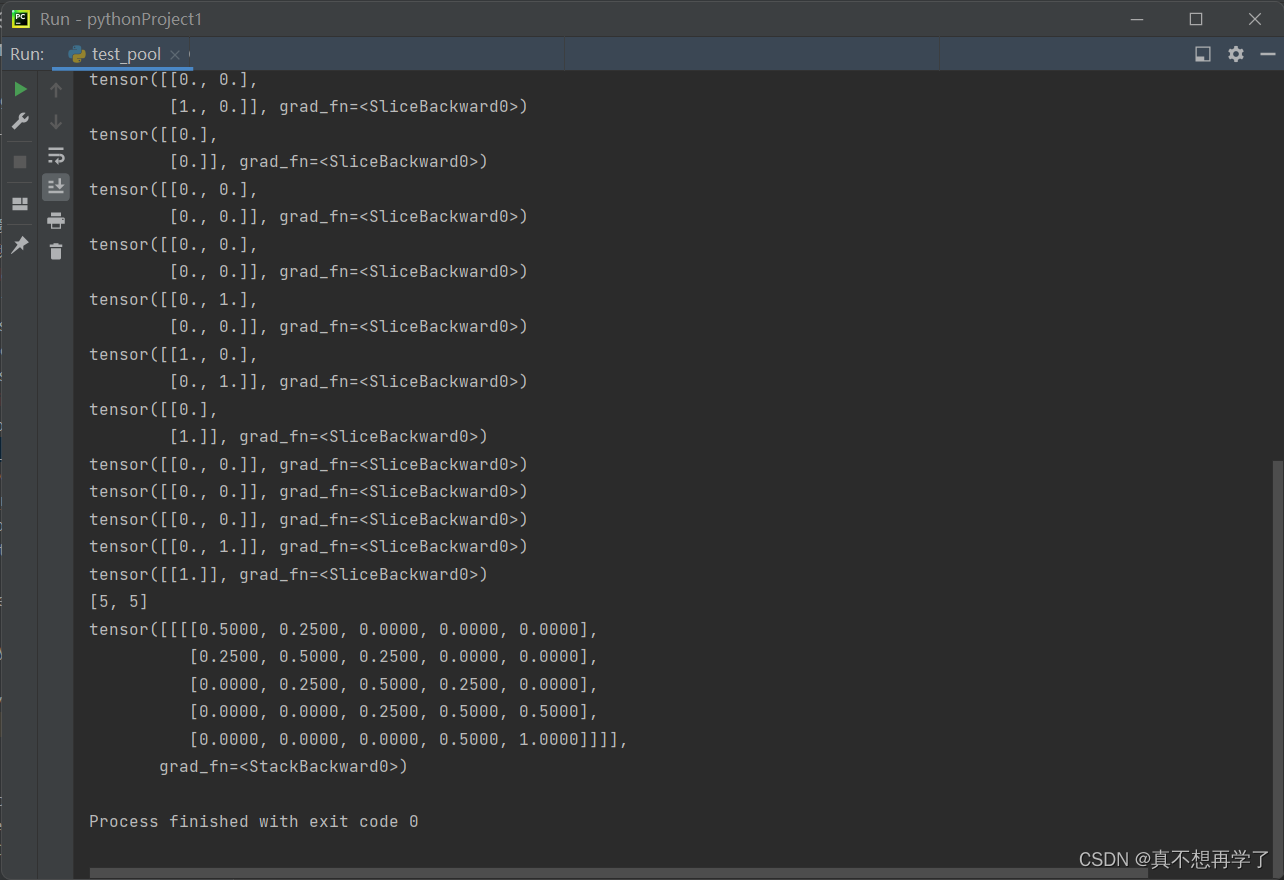Click the 'Run:' label
The height and width of the screenshot is (880, 1284).
coord(27,54)
